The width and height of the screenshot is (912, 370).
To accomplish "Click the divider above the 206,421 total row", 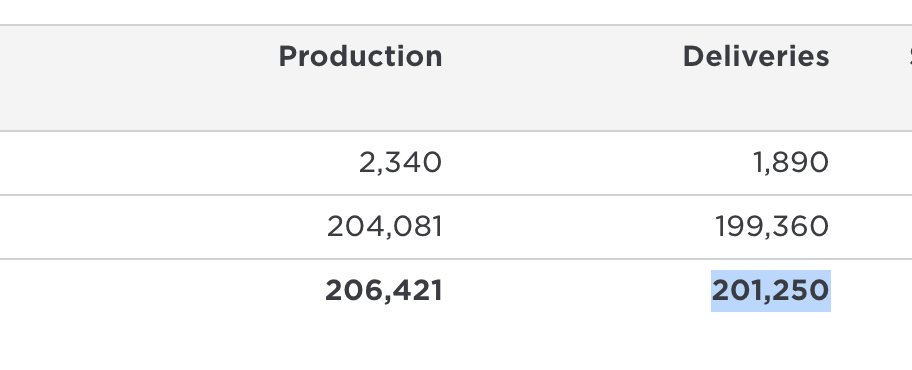I will coord(456,259).
